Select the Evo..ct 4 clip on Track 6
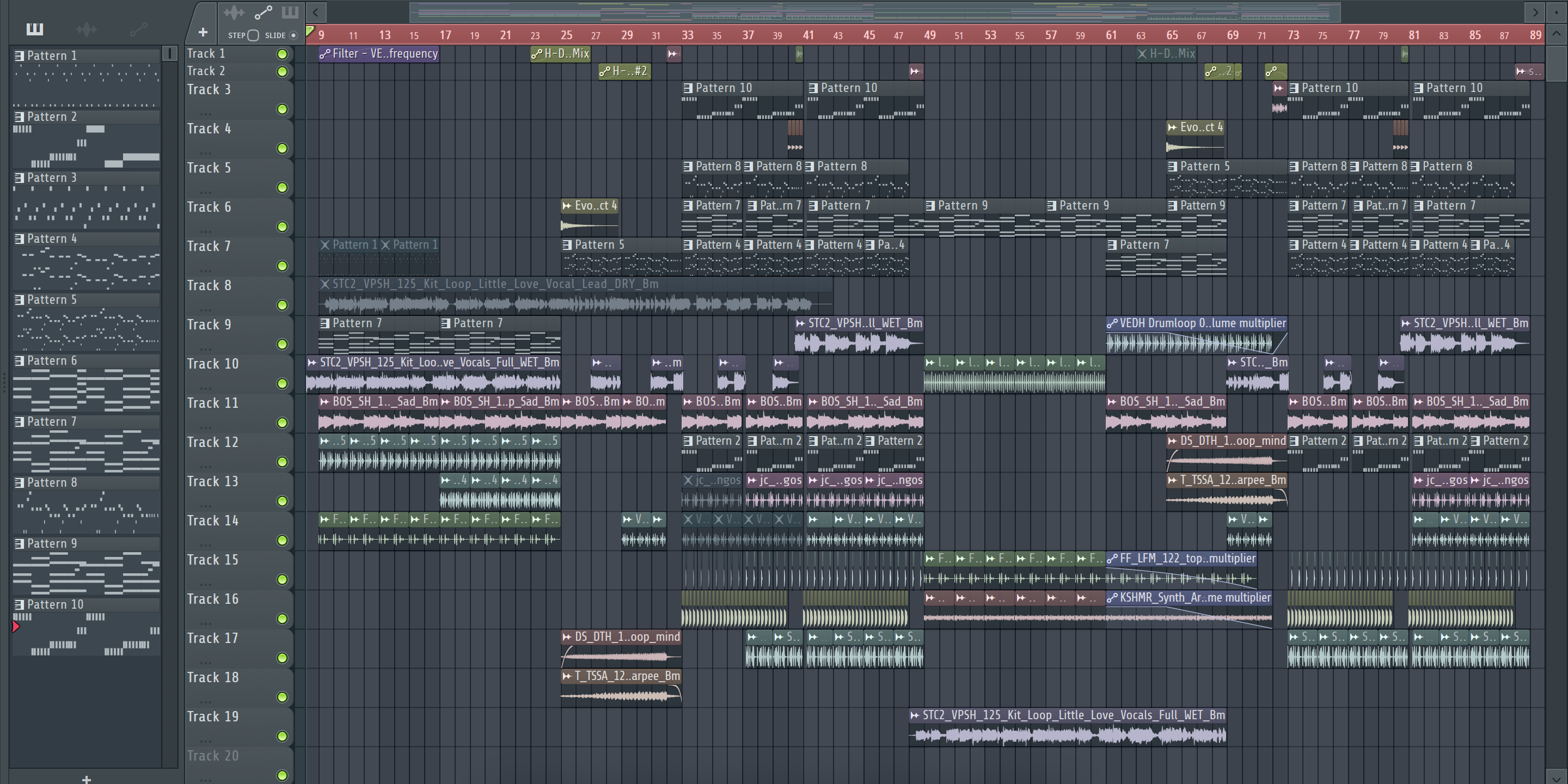 tap(589, 216)
